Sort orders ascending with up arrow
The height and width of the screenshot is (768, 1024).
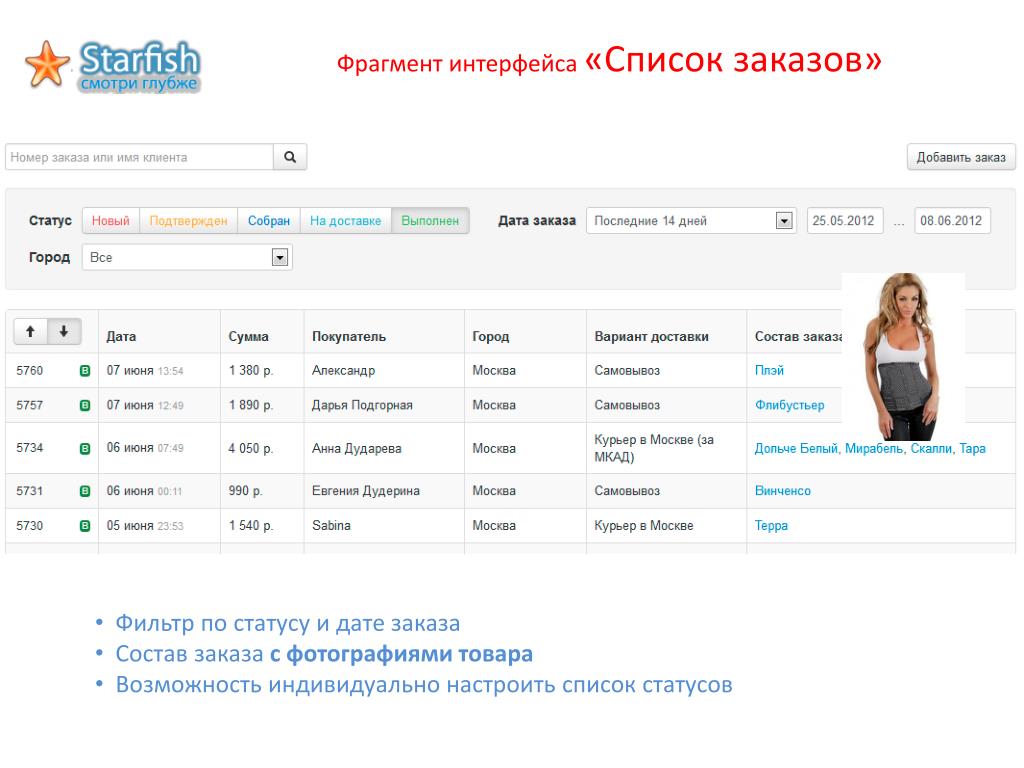tap(30, 331)
